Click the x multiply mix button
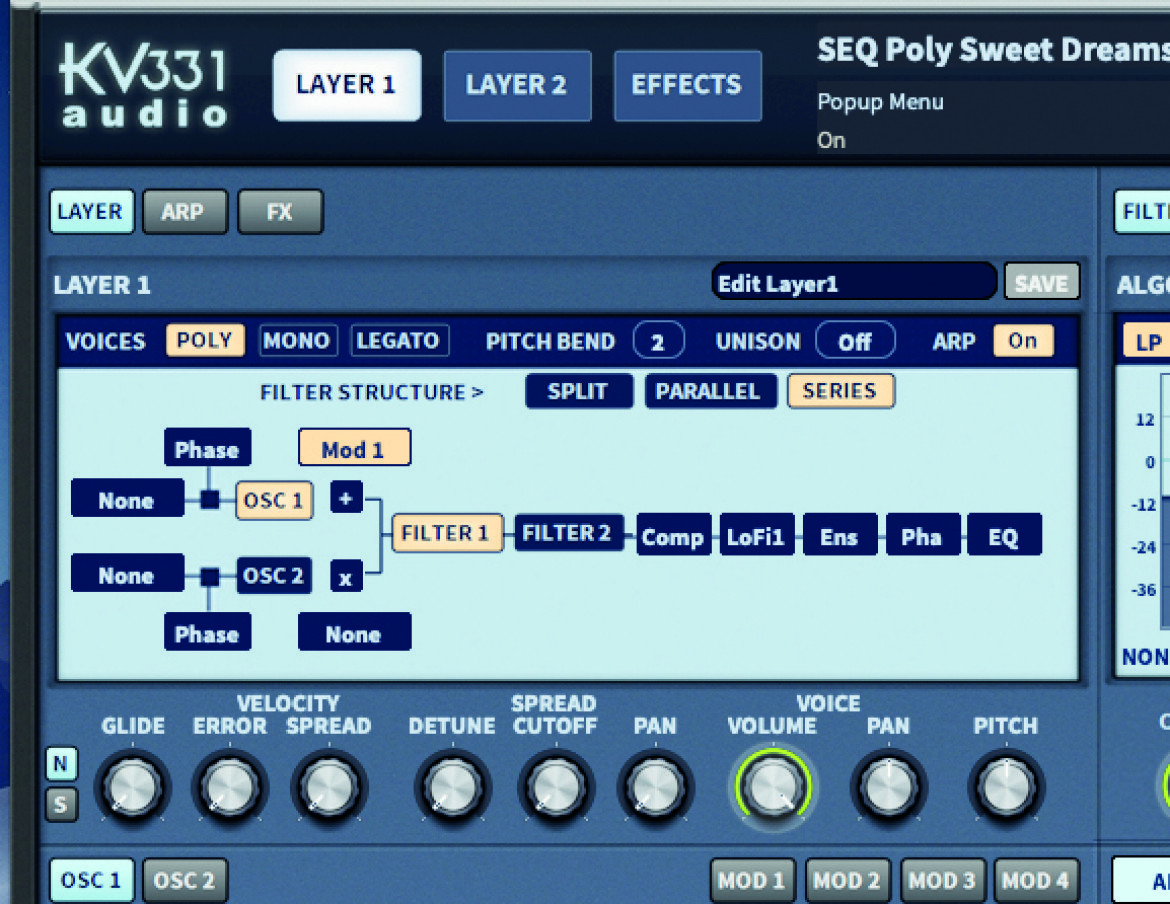 346,575
